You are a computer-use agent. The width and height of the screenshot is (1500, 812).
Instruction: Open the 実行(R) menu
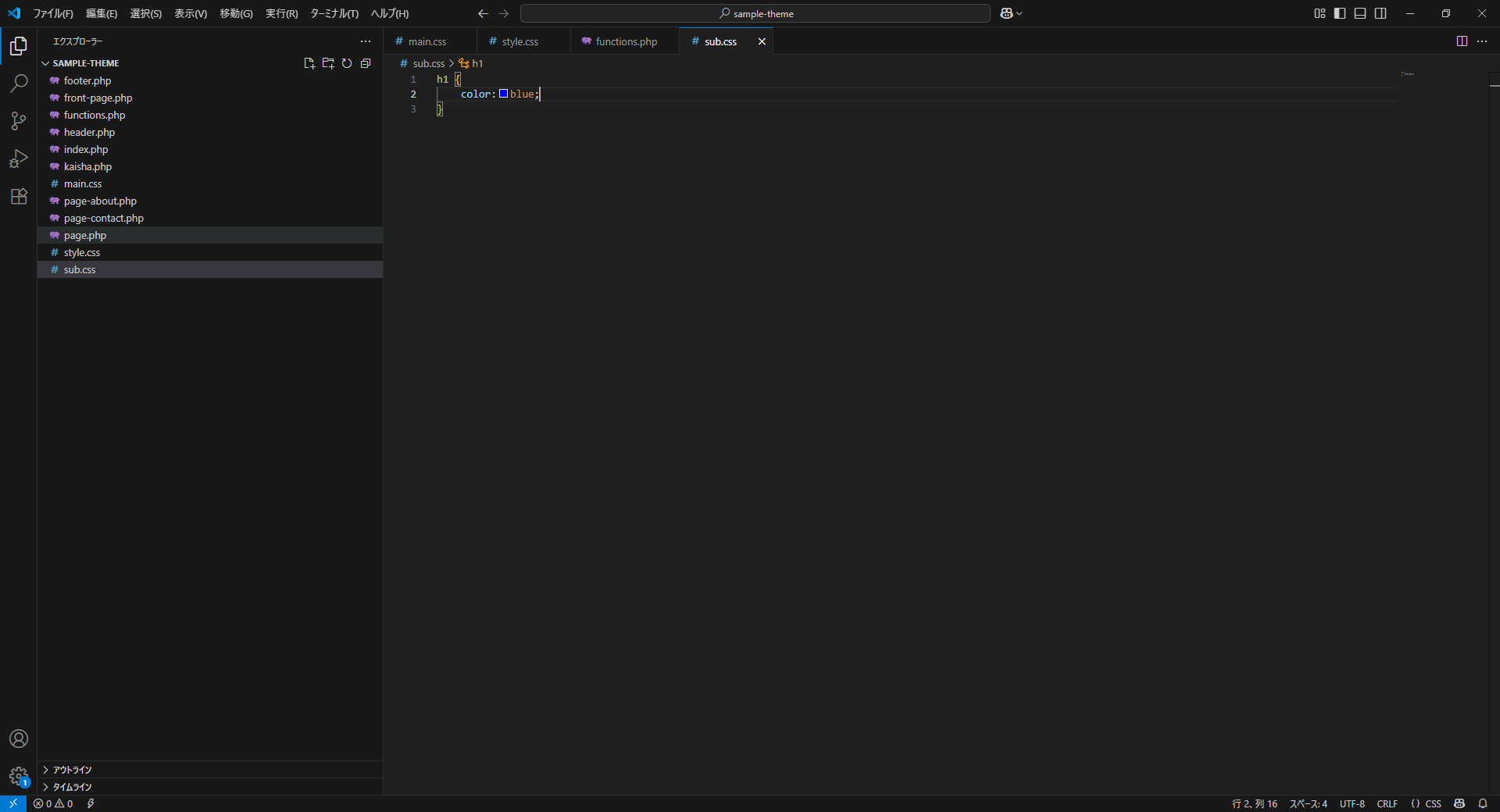click(281, 13)
